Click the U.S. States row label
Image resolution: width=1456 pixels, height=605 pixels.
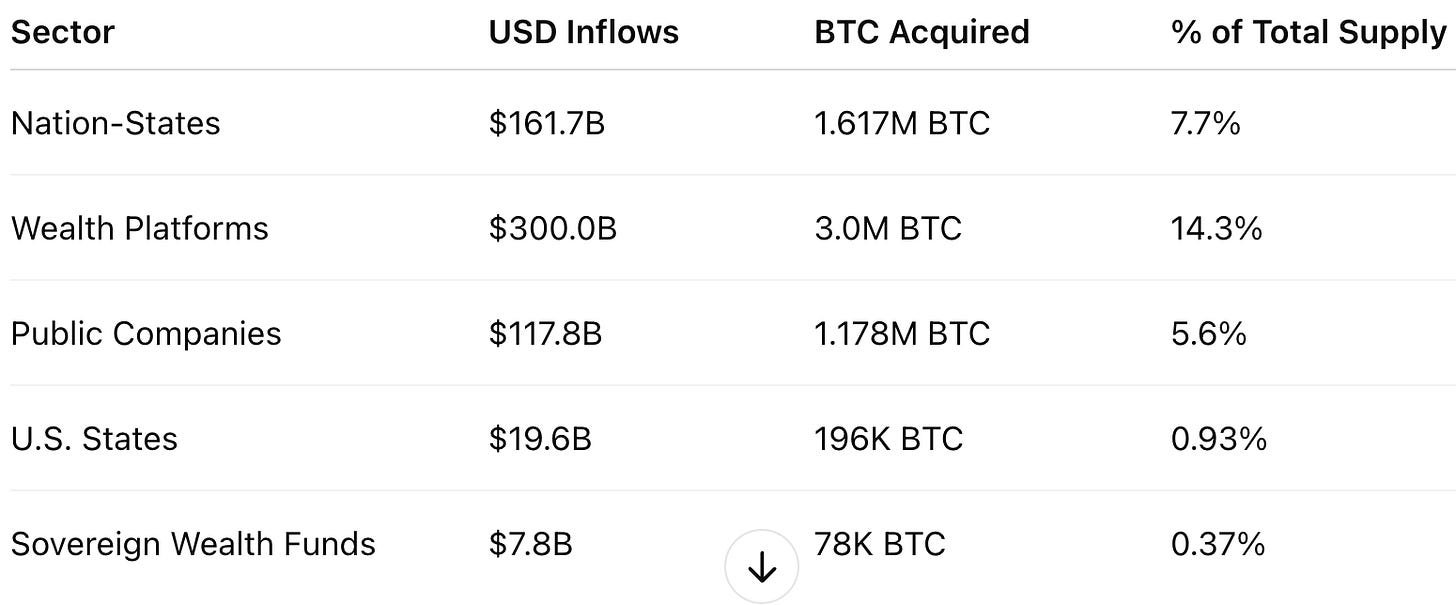pos(94,438)
